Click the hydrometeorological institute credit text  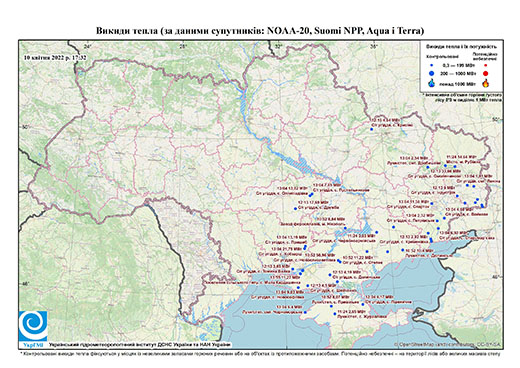click(140, 345)
